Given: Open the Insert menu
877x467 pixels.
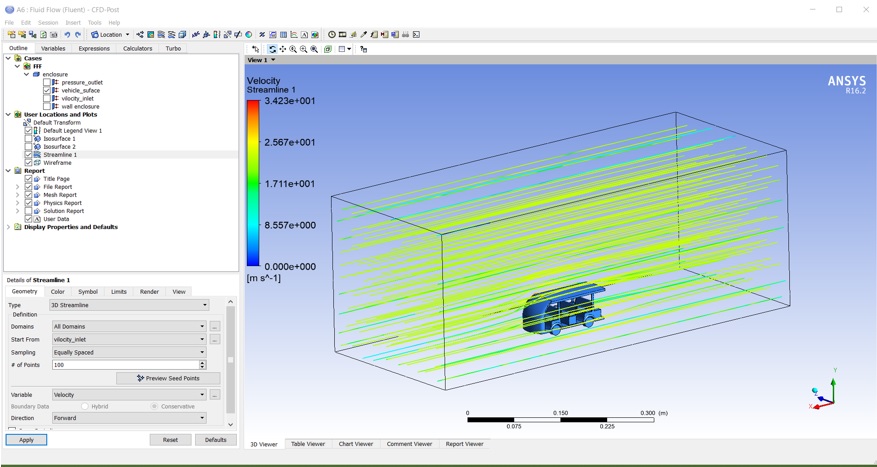Looking at the screenshot, I should (73, 22).
